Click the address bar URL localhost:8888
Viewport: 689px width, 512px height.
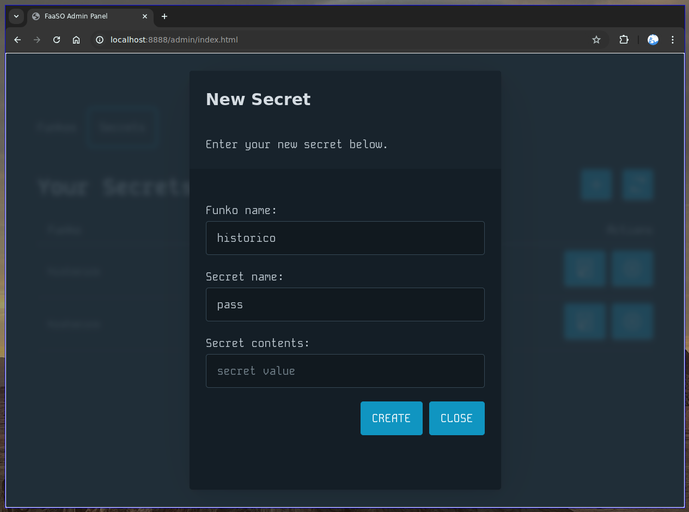(x=174, y=40)
